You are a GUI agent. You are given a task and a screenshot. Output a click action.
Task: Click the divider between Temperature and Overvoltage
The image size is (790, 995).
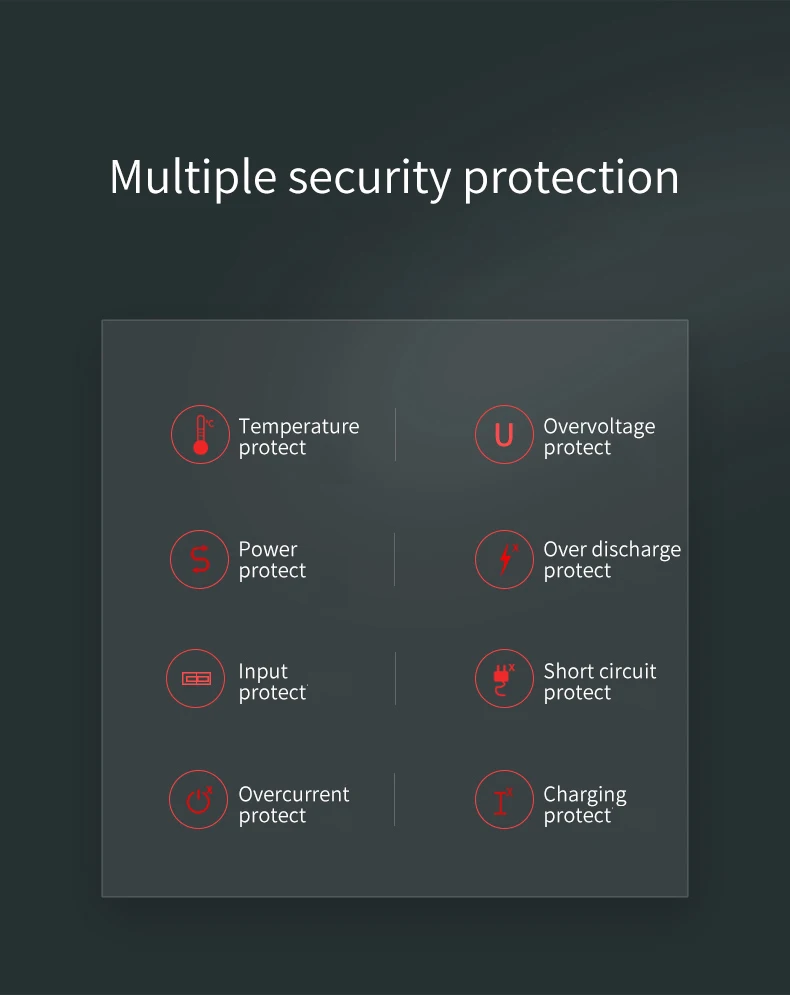(x=395, y=435)
